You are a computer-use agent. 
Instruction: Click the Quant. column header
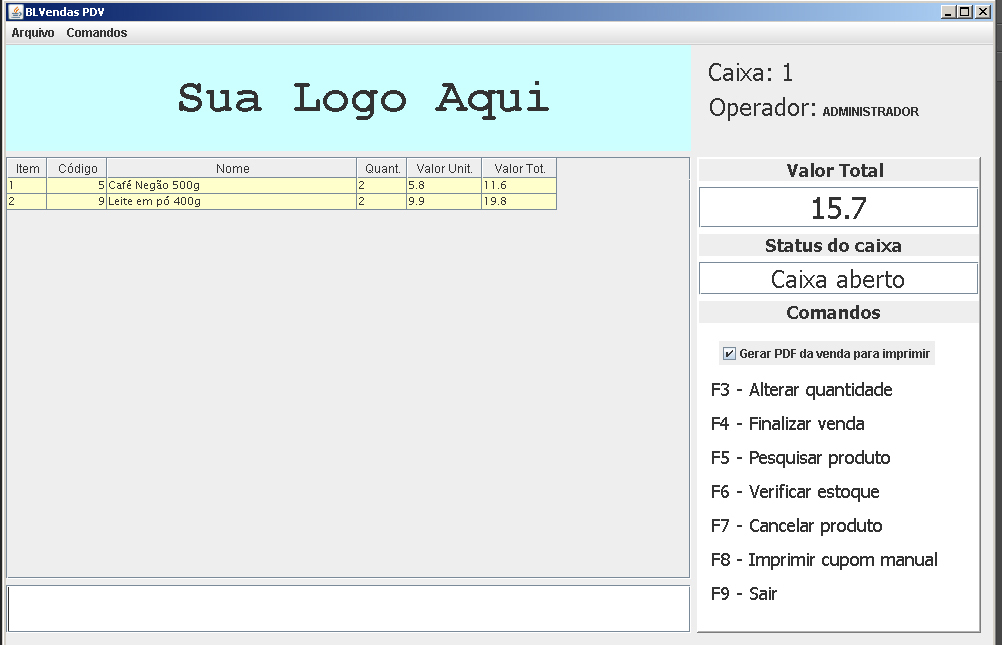click(382, 168)
